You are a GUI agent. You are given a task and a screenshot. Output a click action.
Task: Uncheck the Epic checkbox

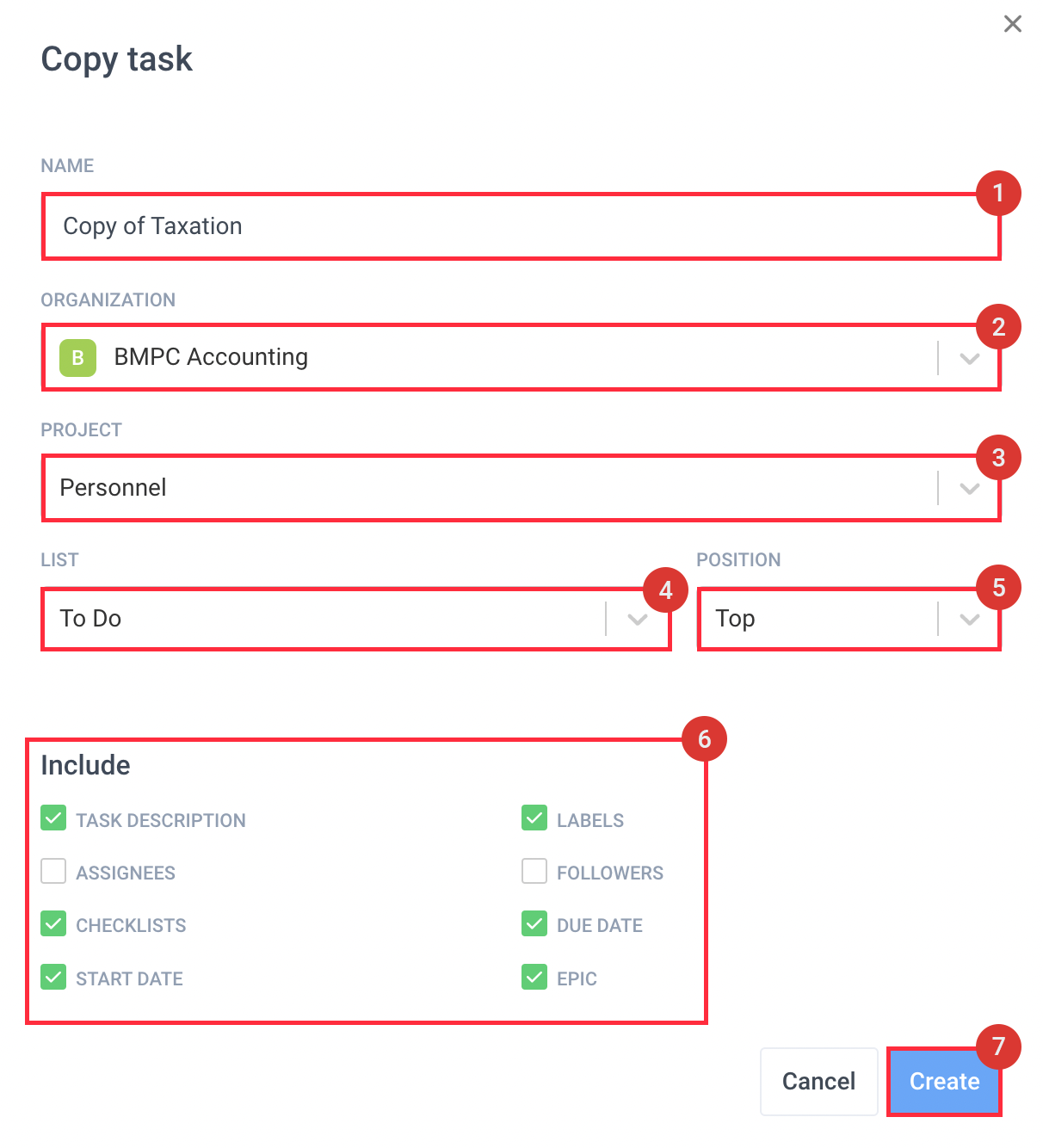pyautogui.click(x=534, y=977)
